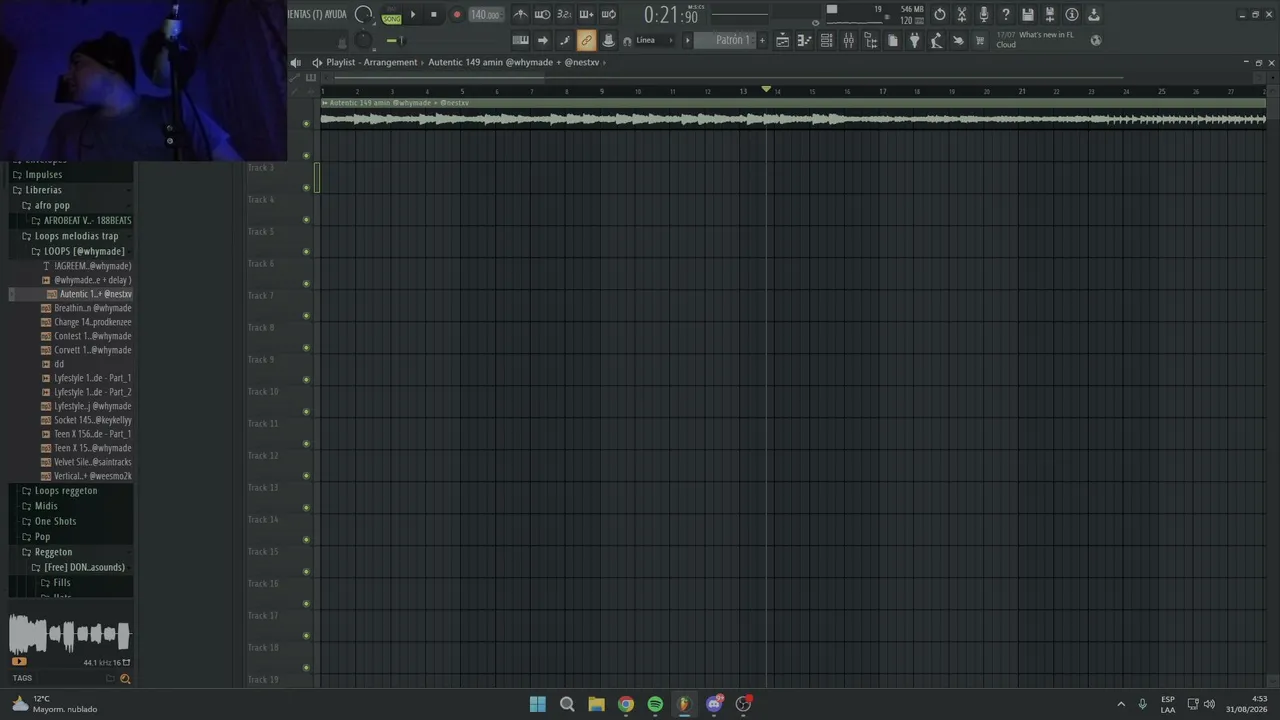Click the Autentic 149 amin clip breadcrumb
Screen dimensions: 1280x720
tap(514, 62)
